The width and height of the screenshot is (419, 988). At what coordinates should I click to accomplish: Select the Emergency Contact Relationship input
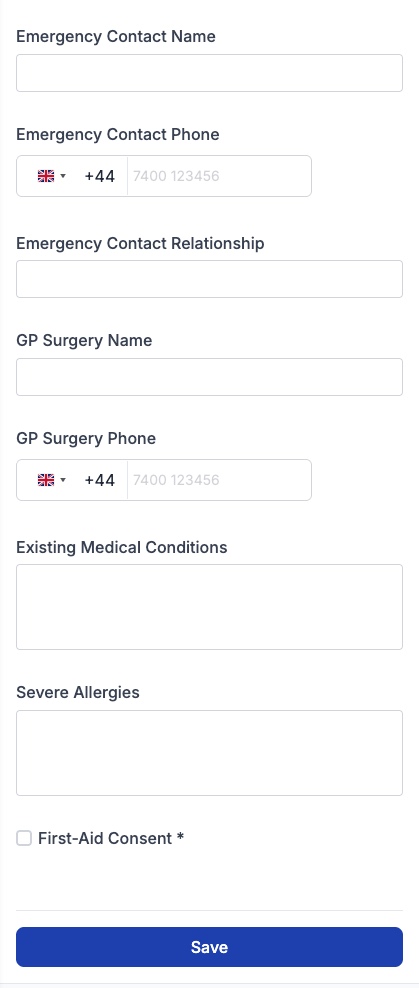coord(209,279)
